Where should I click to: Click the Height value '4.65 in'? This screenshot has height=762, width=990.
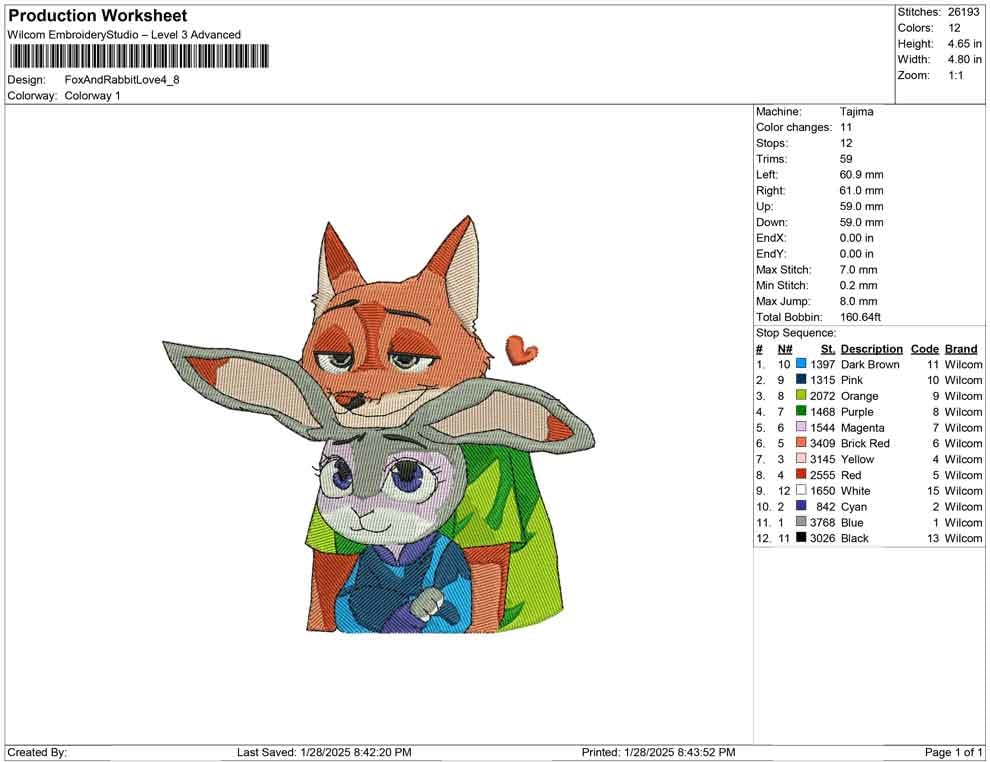click(x=964, y=44)
